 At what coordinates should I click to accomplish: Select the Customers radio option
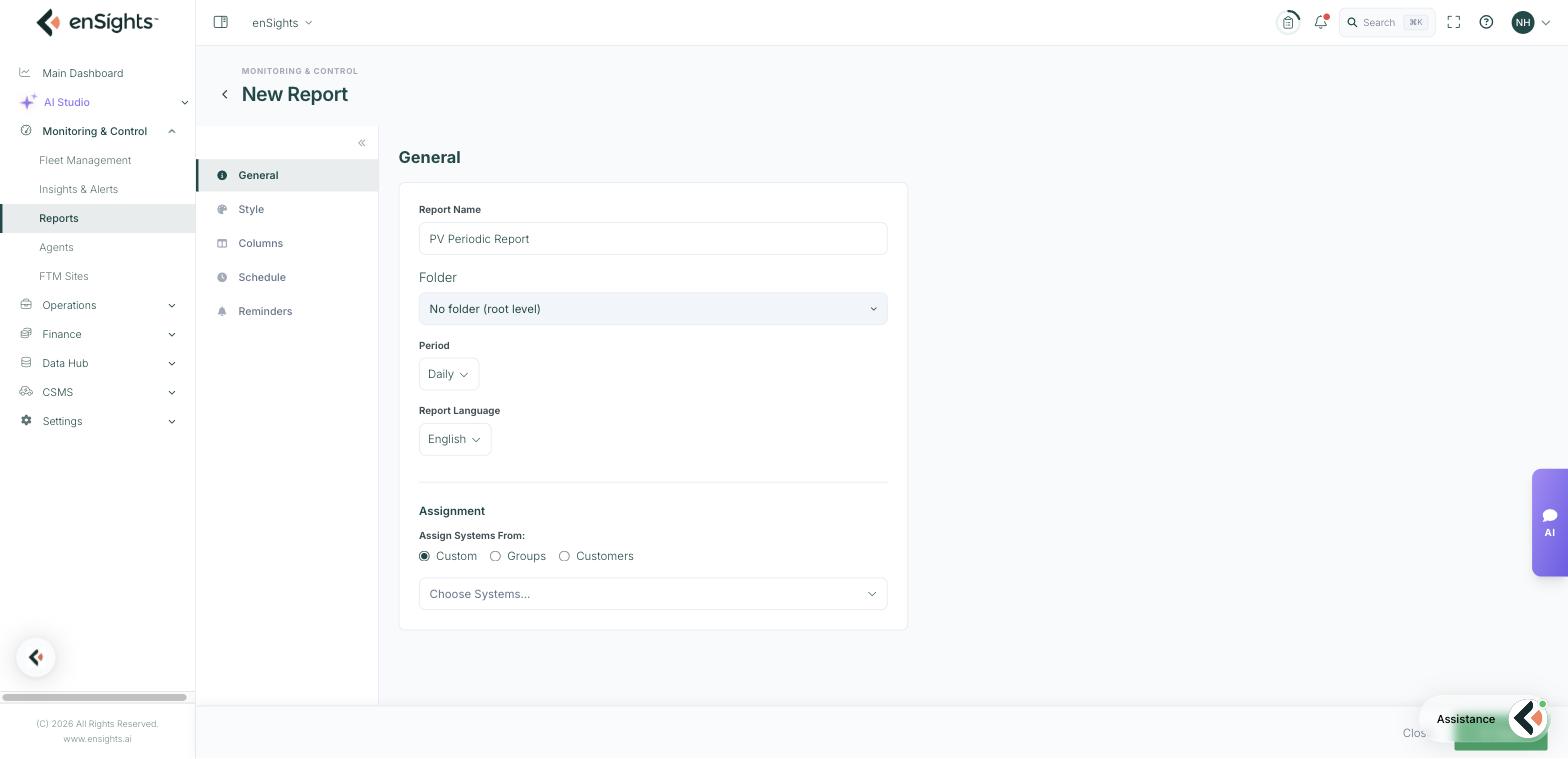564,556
